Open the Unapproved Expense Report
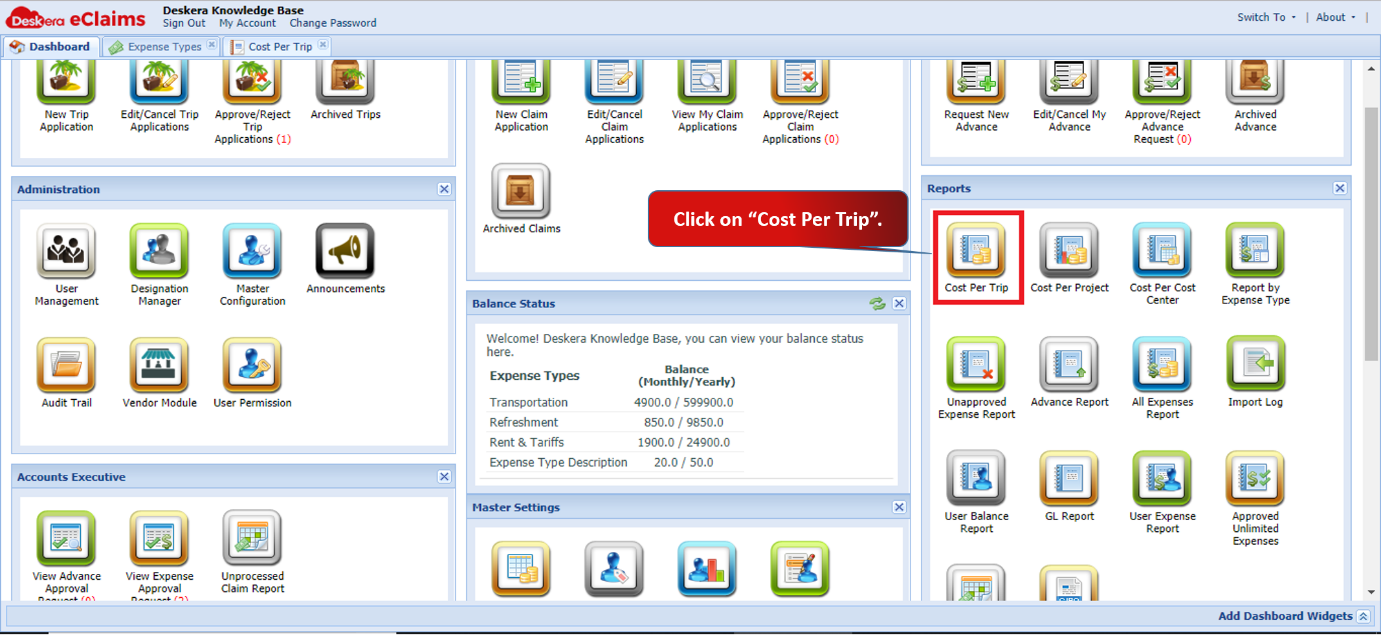This screenshot has width=1381, height=636. pyautogui.click(x=976, y=364)
